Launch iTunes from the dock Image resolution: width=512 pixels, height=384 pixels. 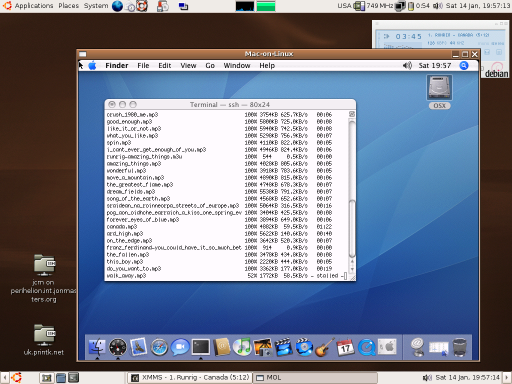pos(242,347)
